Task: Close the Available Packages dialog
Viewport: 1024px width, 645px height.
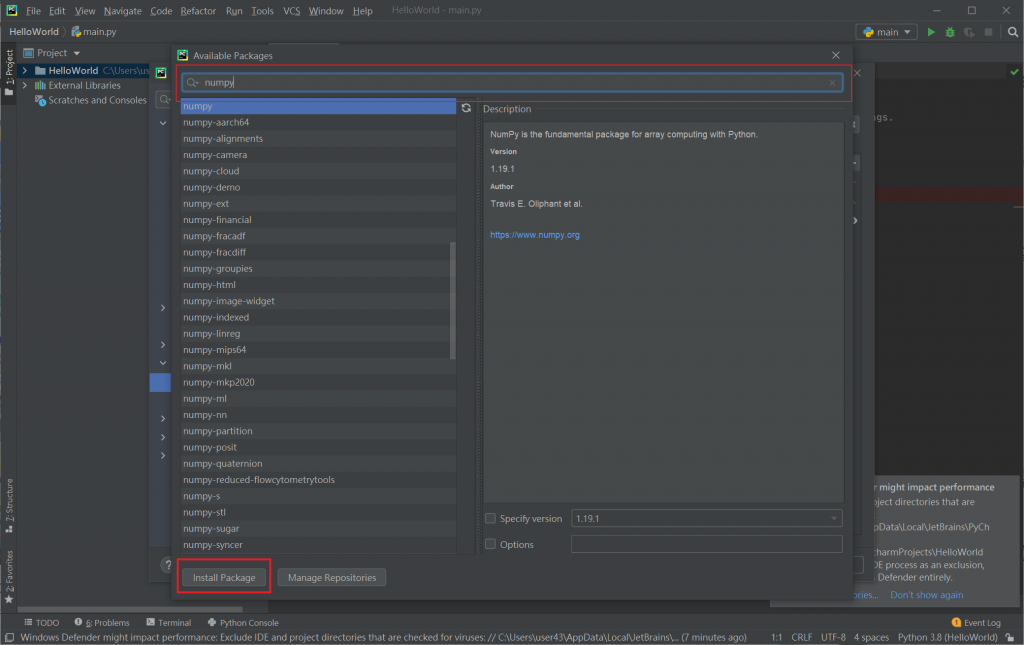Action: pos(836,55)
